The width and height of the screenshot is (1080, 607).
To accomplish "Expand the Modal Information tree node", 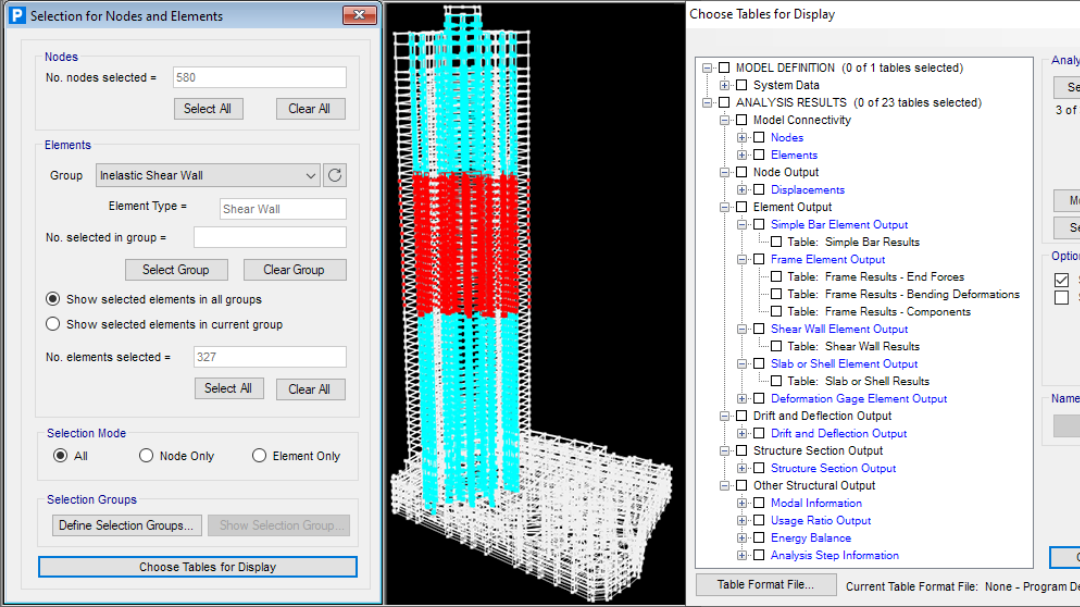I will [742, 503].
